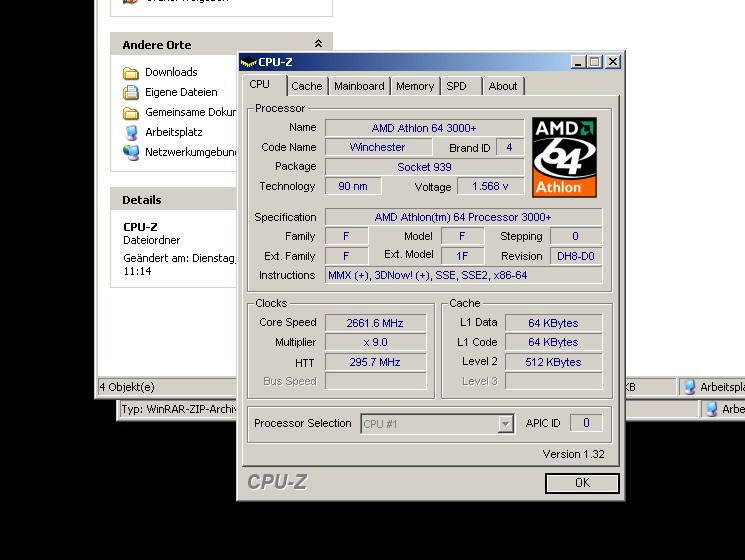Click the Gemeinsame Dokumente folder icon
The image size is (745, 560).
(x=131, y=113)
